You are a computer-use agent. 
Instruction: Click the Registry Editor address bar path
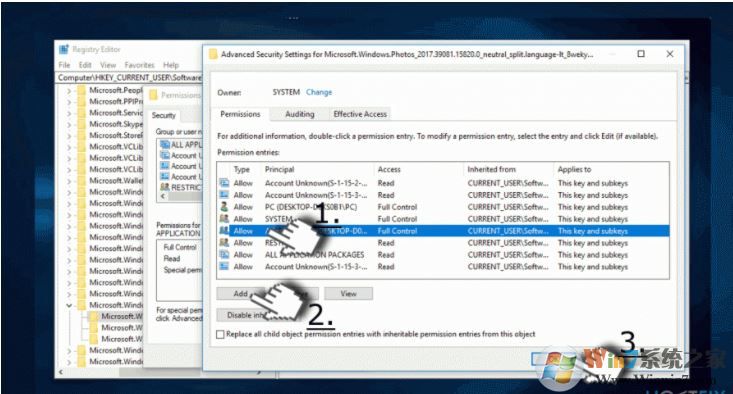click(x=129, y=78)
